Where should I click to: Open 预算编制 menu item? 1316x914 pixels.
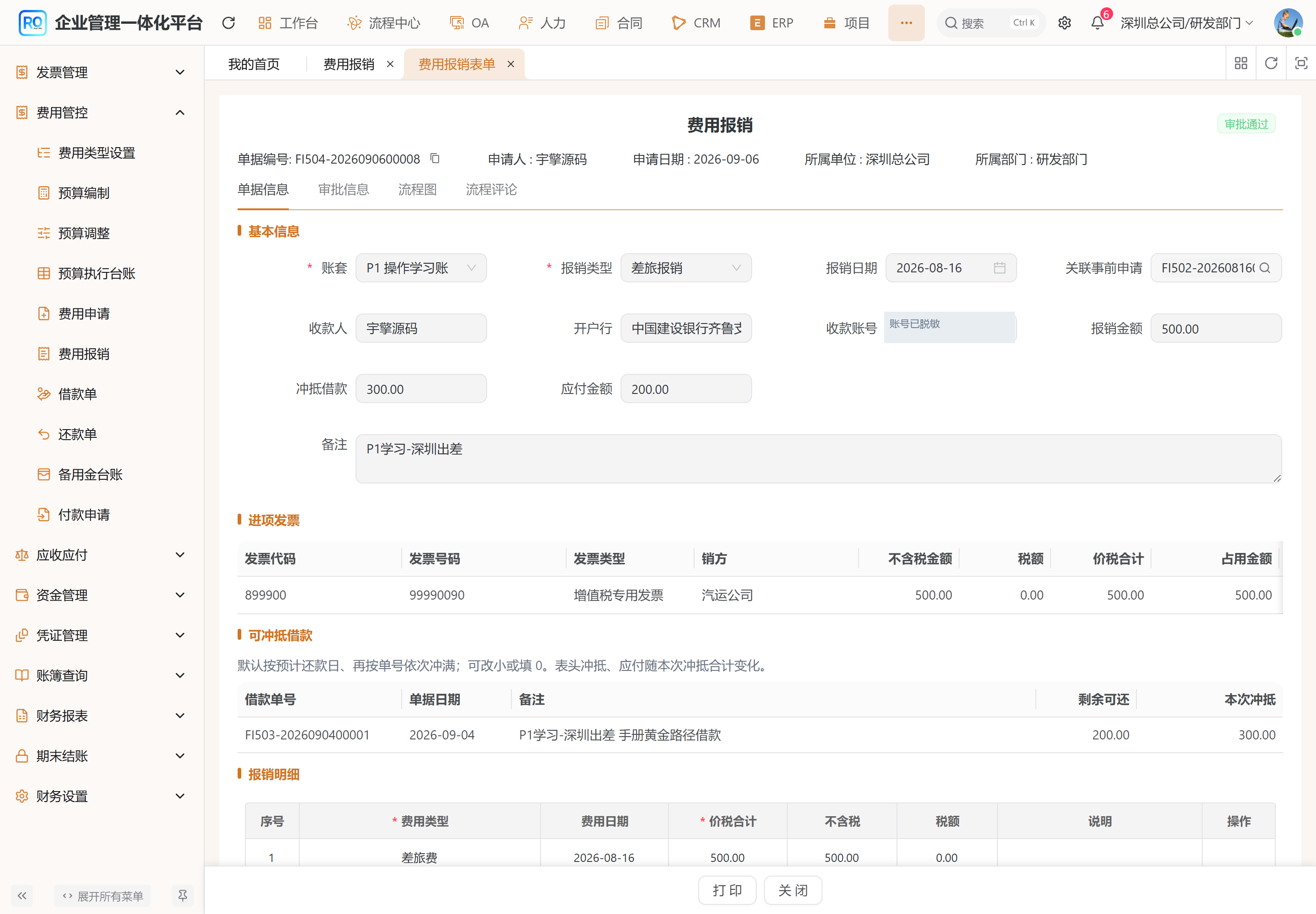(84, 193)
